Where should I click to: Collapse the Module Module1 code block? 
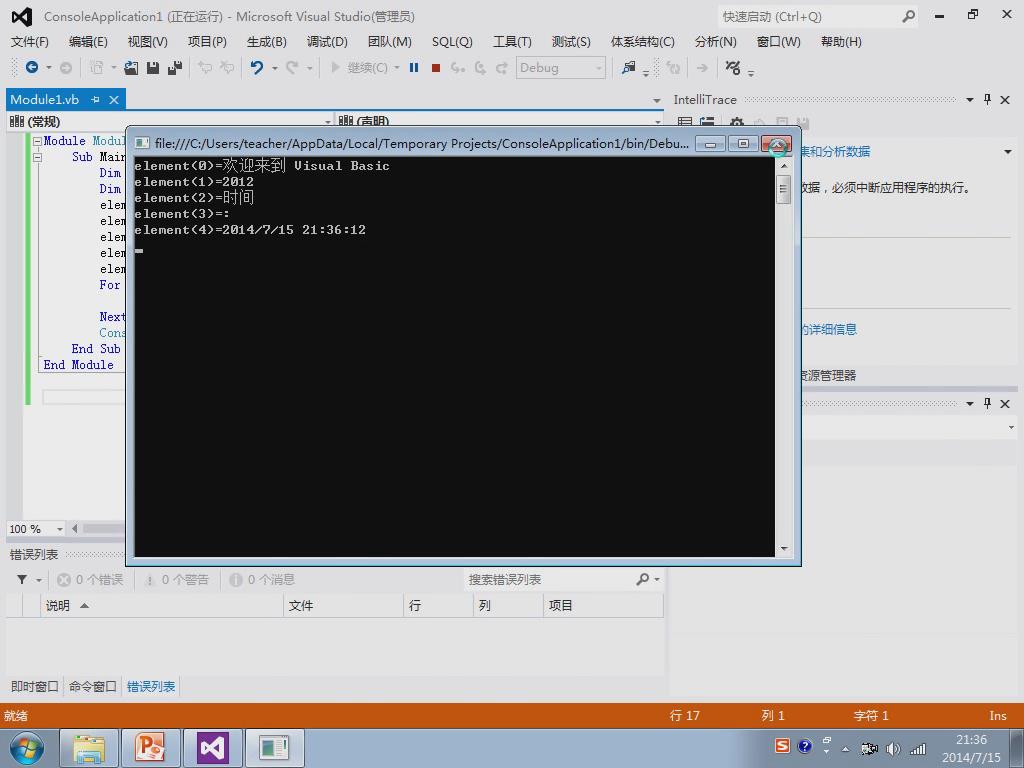(x=37, y=141)
